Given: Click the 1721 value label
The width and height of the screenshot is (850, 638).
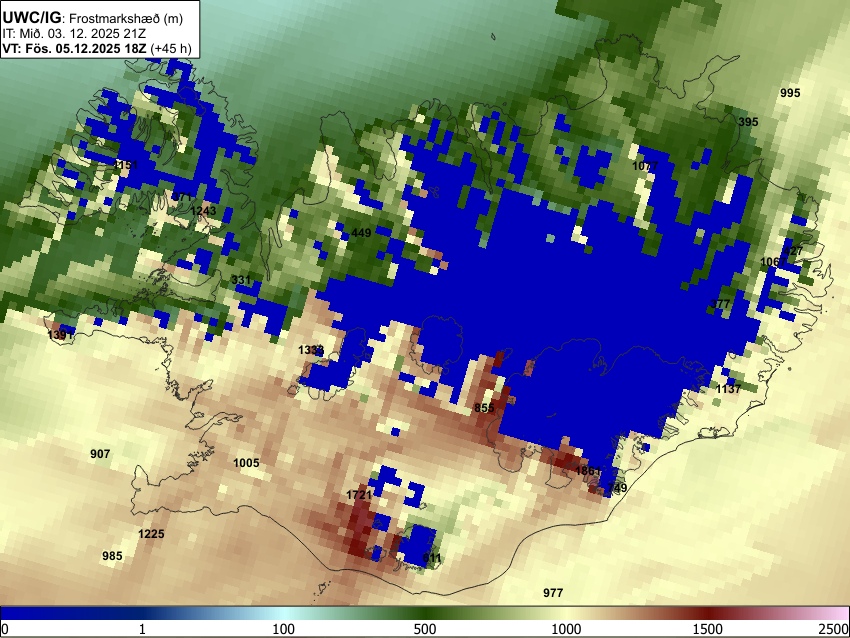Looking at the screenshot, I should [x=359, y=494].
